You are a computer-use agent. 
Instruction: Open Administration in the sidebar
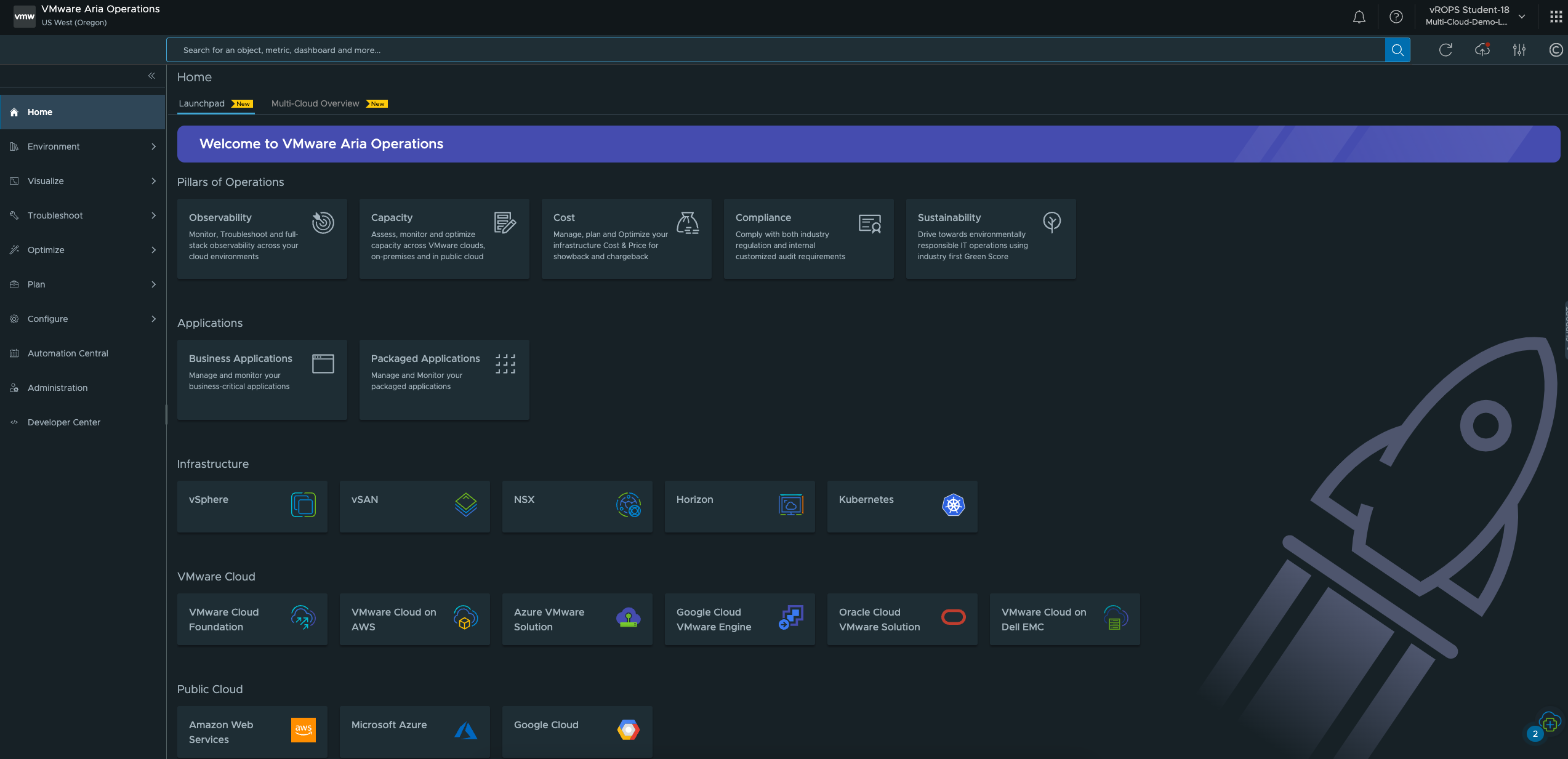pyautogui.click(x=82, y=388)
